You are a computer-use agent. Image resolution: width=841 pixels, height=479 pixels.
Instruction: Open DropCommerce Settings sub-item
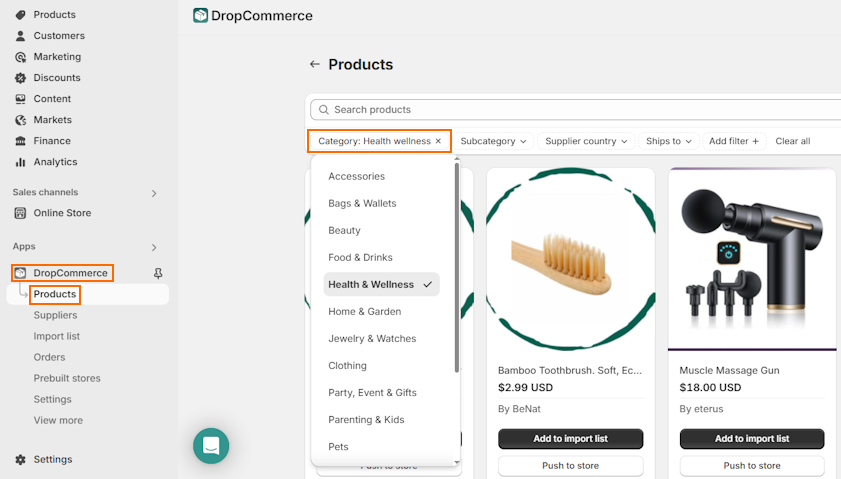(53, 400)
